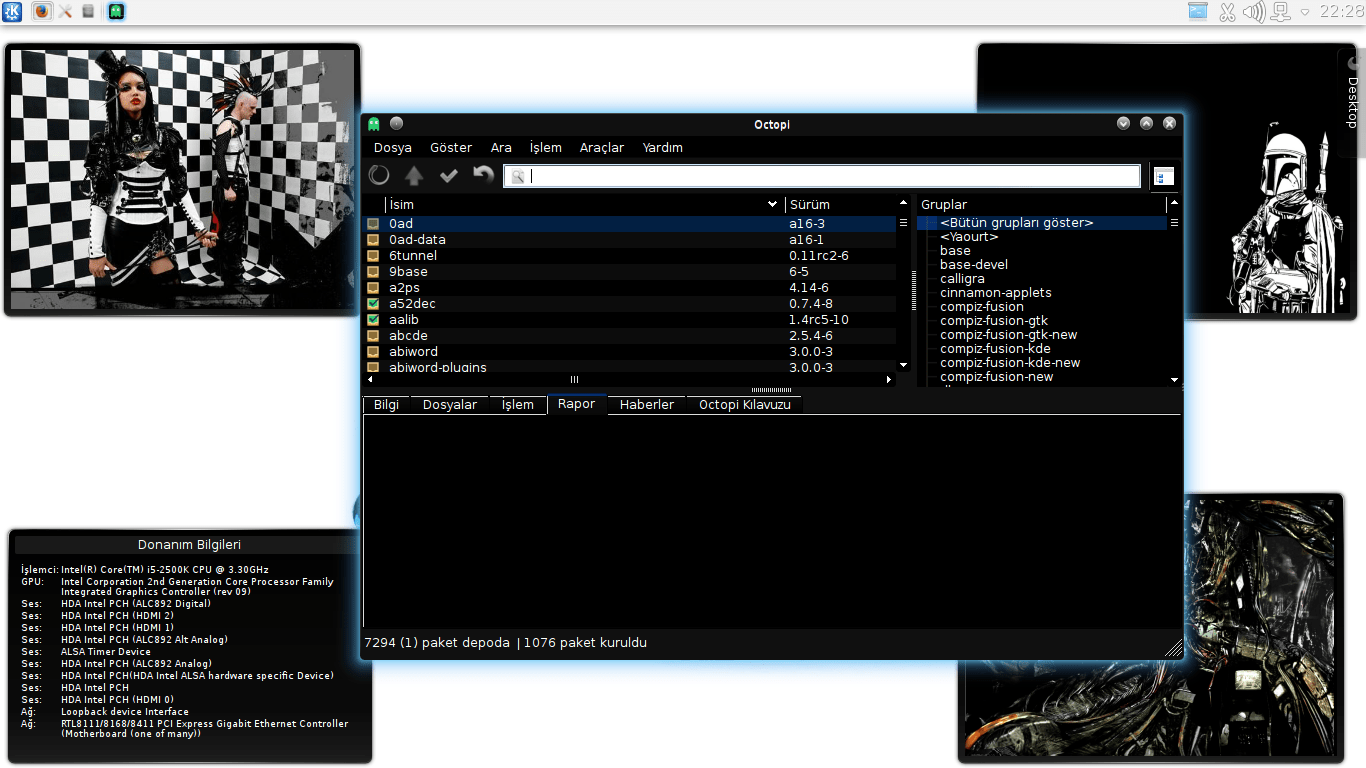Toggle the groups panel icon beside search
1366x768 pixels.
1163,176
